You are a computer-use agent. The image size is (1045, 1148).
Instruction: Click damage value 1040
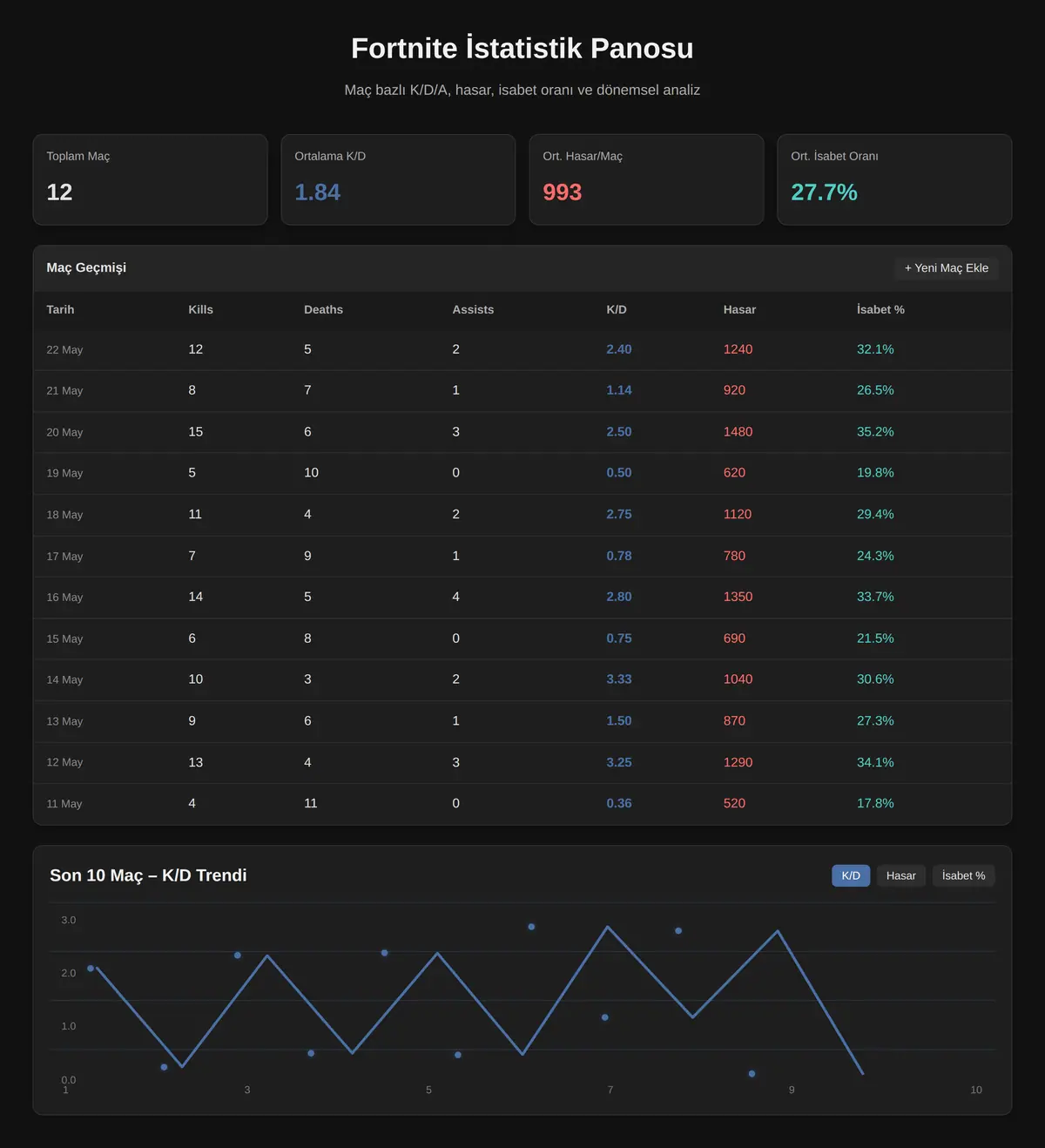(x=738, y=679)
